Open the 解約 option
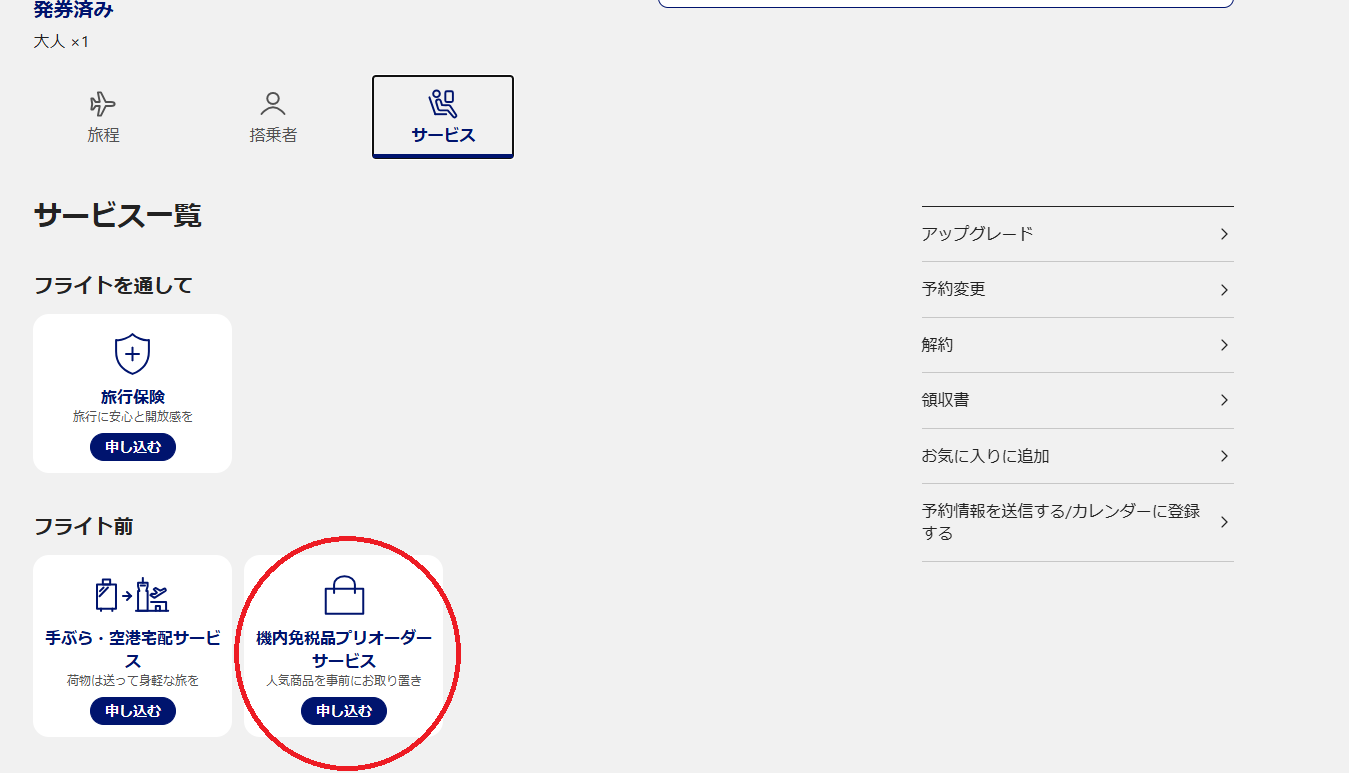Viewport: 1349px width, 773px height. coord(1077,345)
